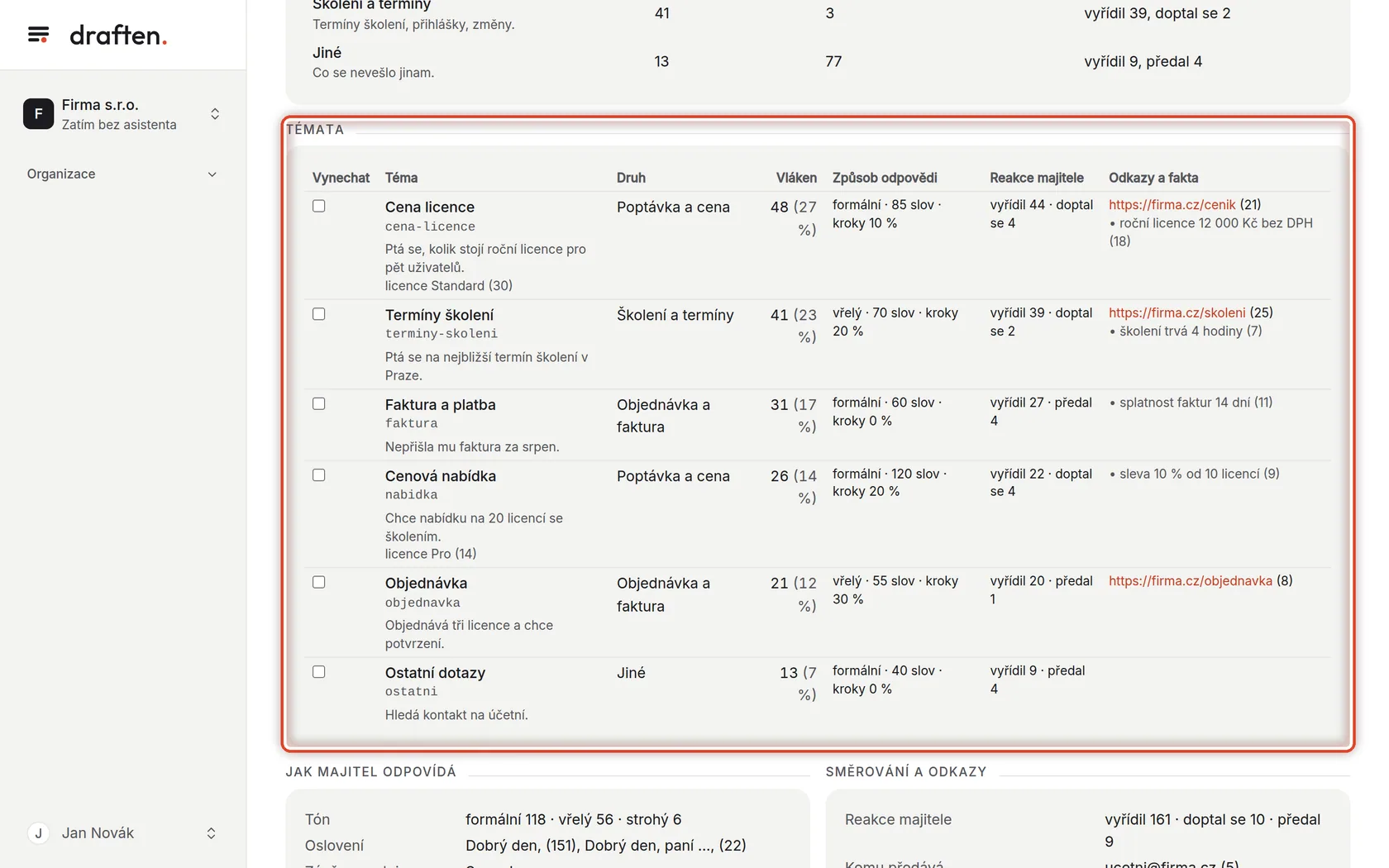
Task: Click 'vyřídil 44 · doptal se 4' cell
Action: click(1042, 214)
